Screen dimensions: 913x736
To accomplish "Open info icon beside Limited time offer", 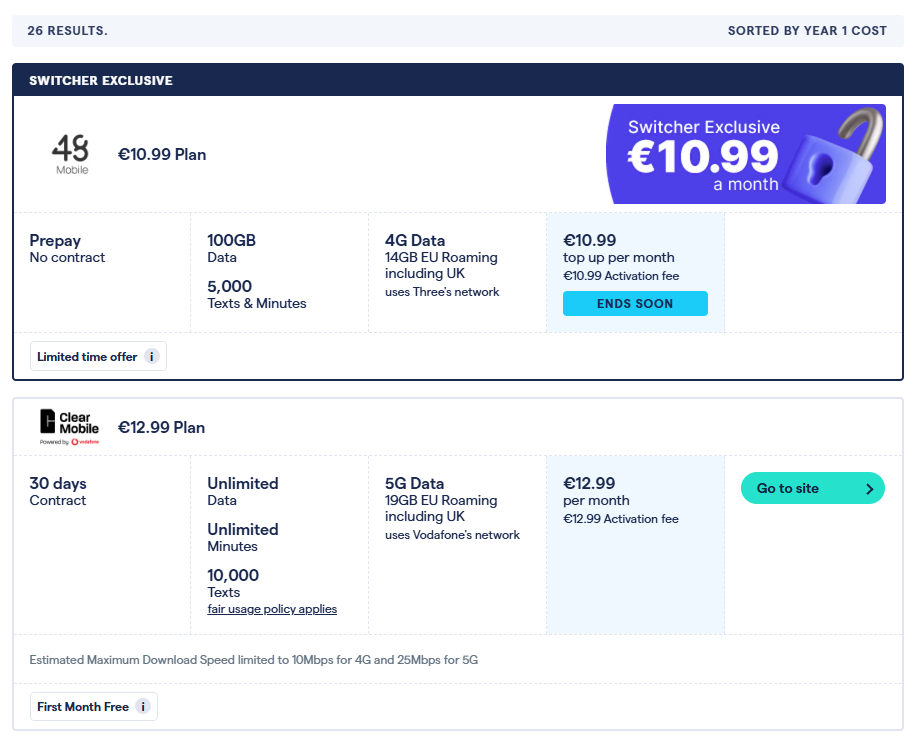I will [x=151, y=357].
